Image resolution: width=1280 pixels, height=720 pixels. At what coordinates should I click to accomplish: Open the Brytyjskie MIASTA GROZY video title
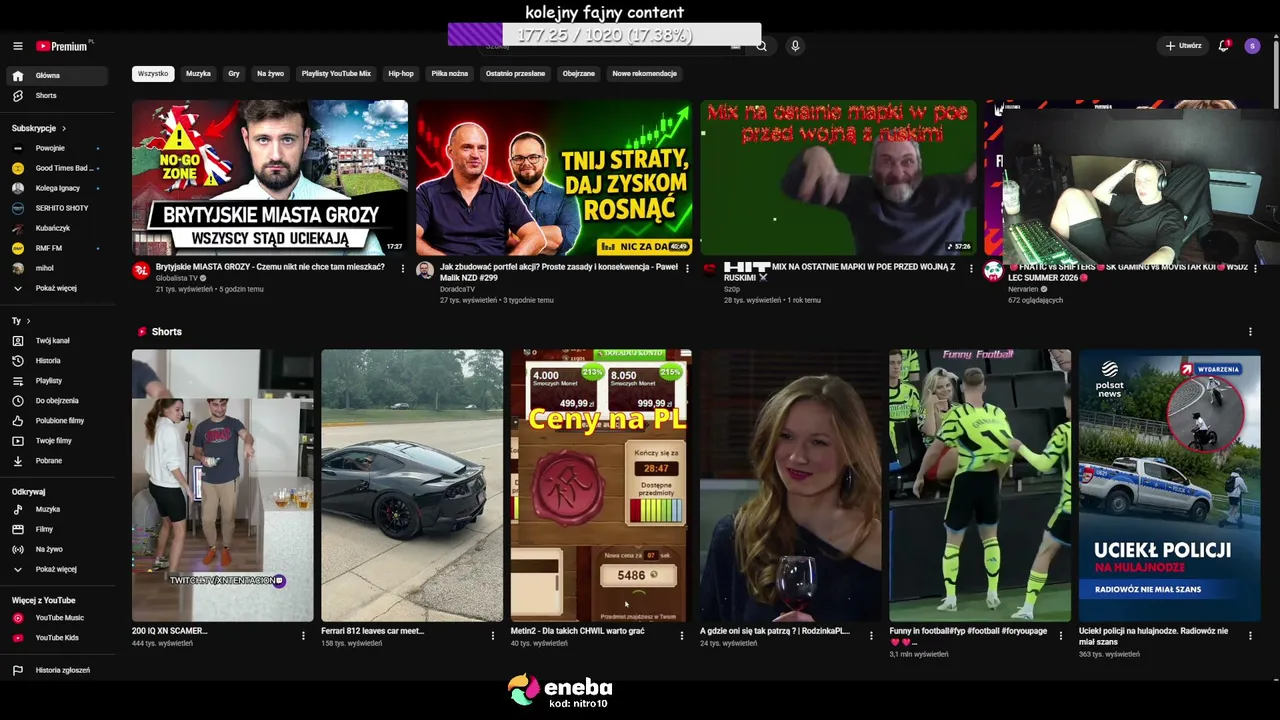click(x=270, y=267)
